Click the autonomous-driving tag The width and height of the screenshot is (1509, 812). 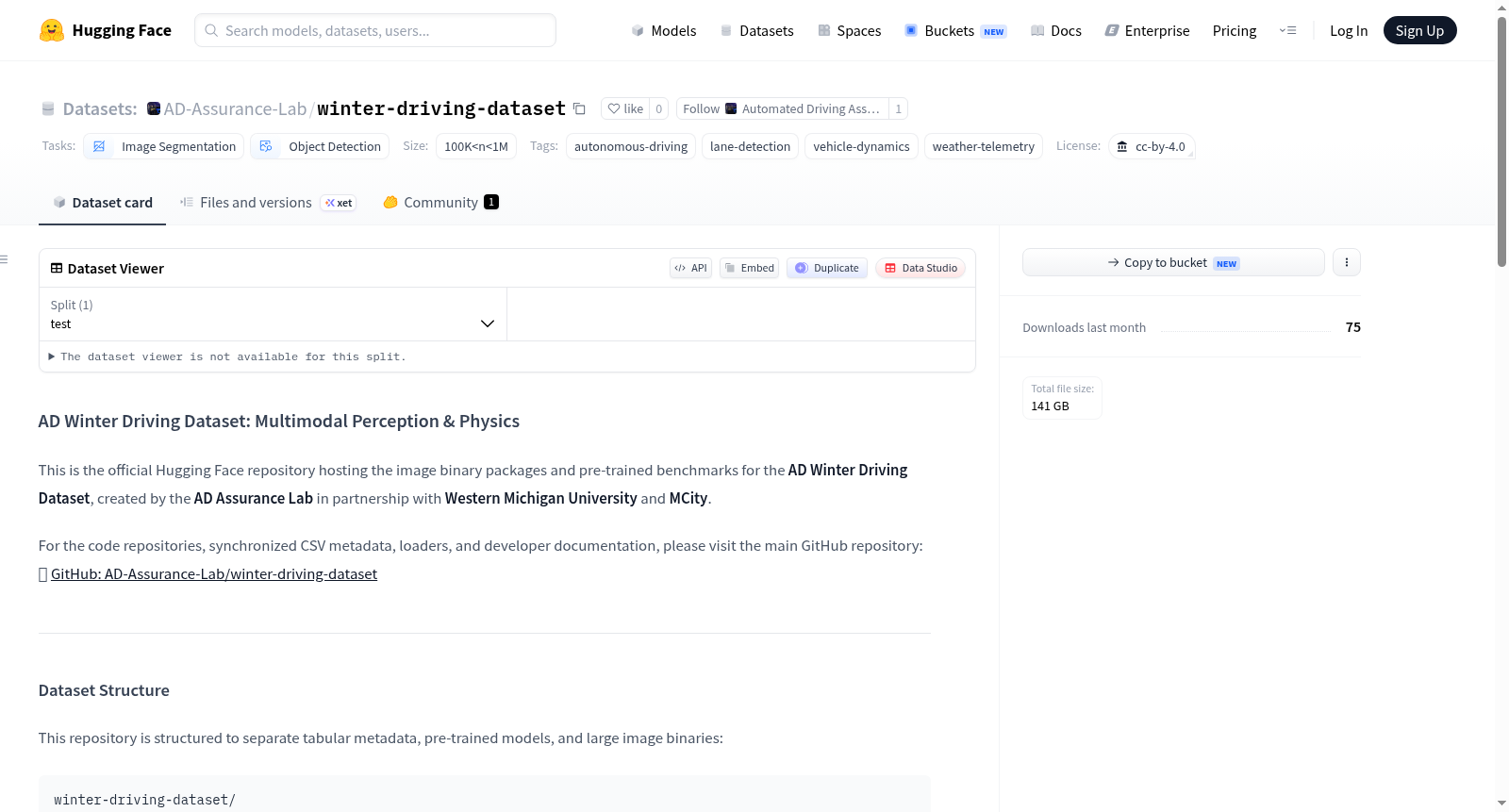[x=631, y=146]
